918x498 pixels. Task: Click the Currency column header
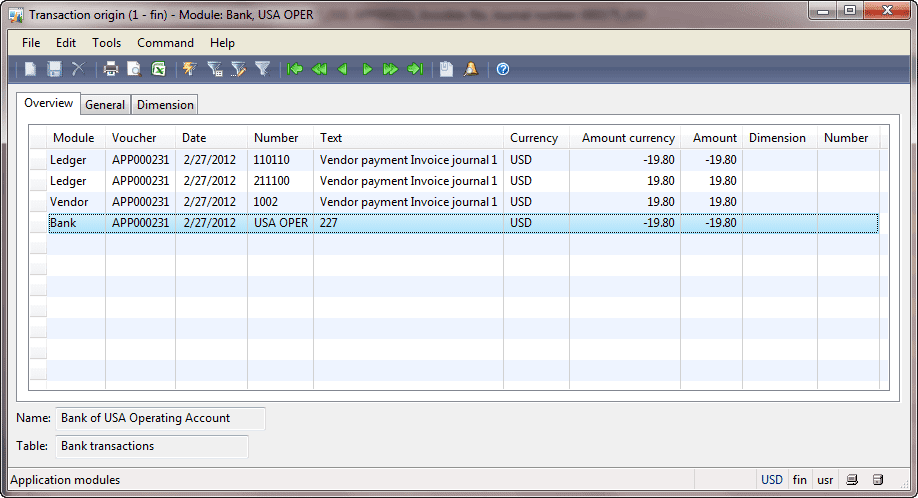(x=534, y=138)
